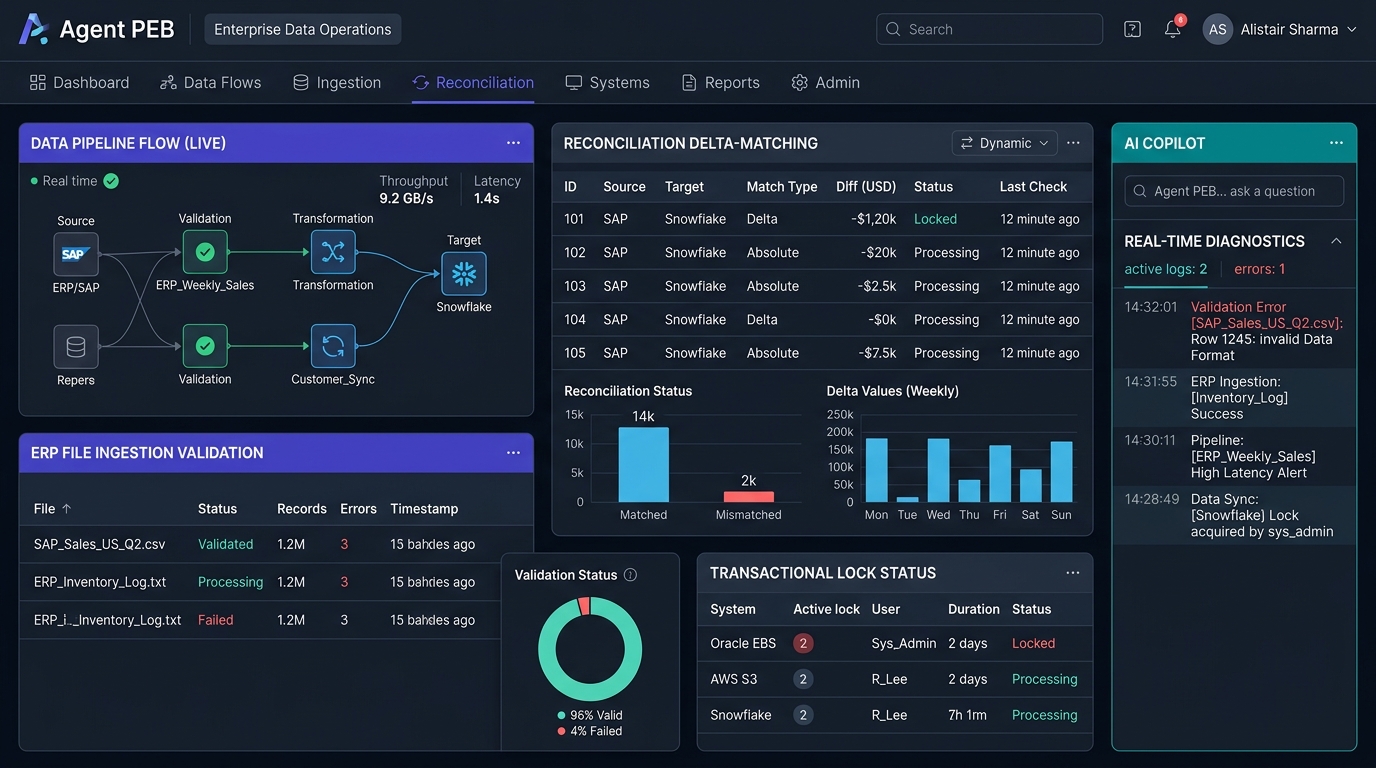Show the errors: 1 filter
The image size is (1376, 768).
click(x=1260, y=269)
